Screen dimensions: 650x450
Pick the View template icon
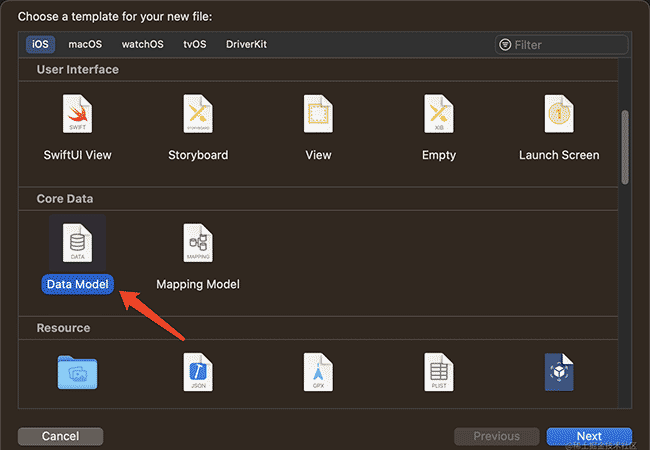318,114
